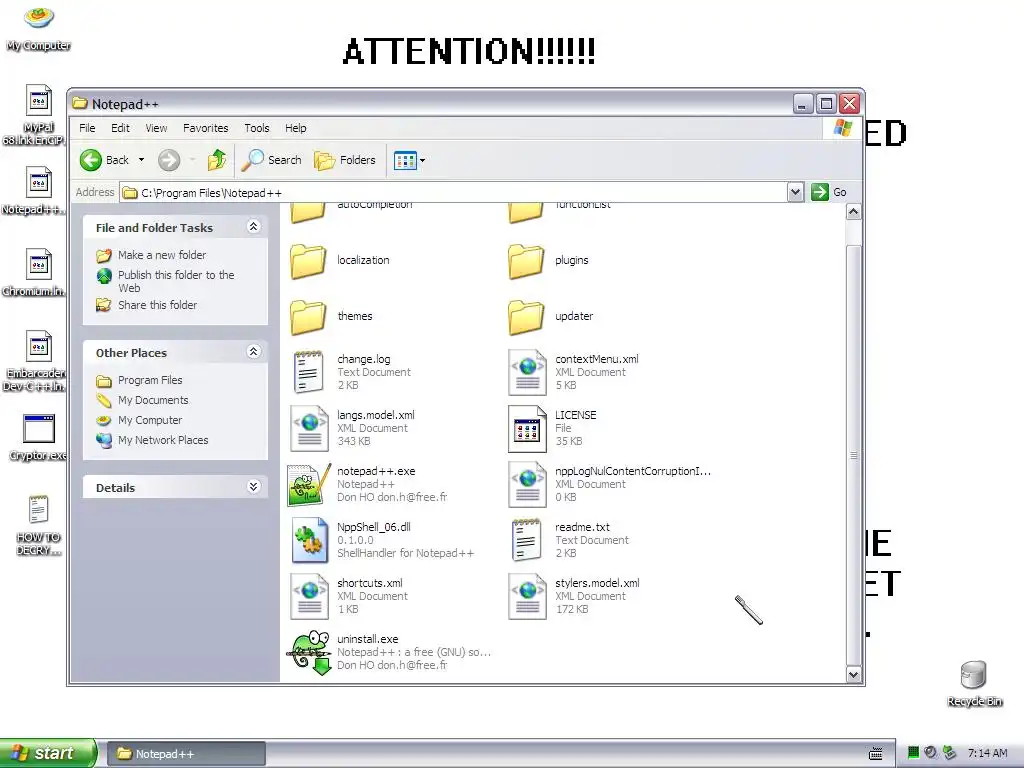This screenshot has height=768, width=1024.
Task: Collapse the Other Places panel
Action: coord(253,352)
